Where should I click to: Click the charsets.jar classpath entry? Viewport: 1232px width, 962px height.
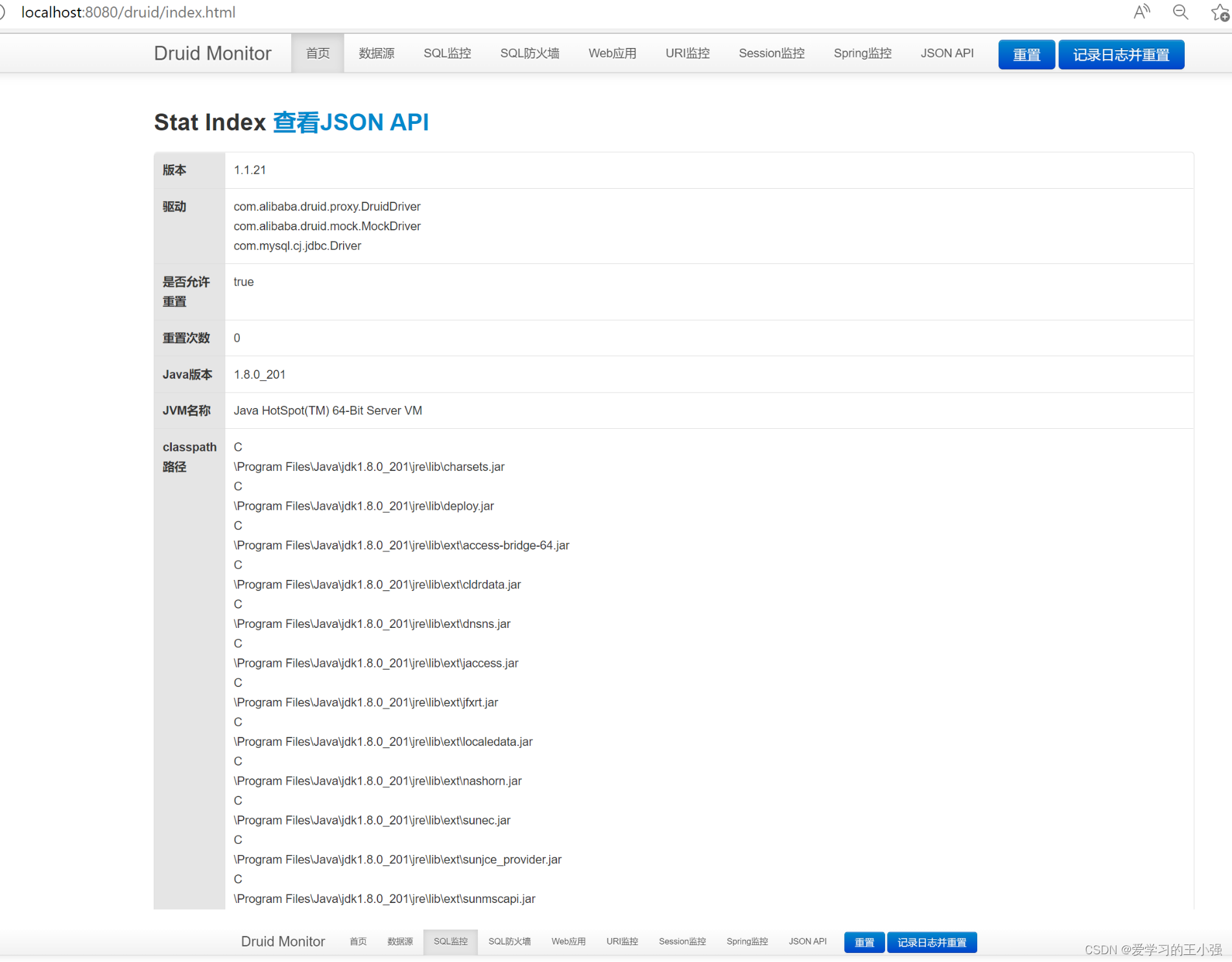(369, 467)
